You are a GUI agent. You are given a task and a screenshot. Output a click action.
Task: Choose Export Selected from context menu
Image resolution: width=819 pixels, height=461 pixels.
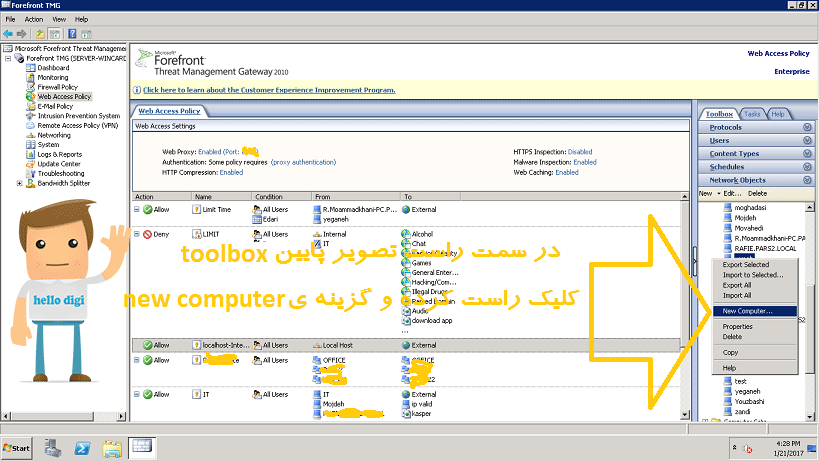[755, 265]
